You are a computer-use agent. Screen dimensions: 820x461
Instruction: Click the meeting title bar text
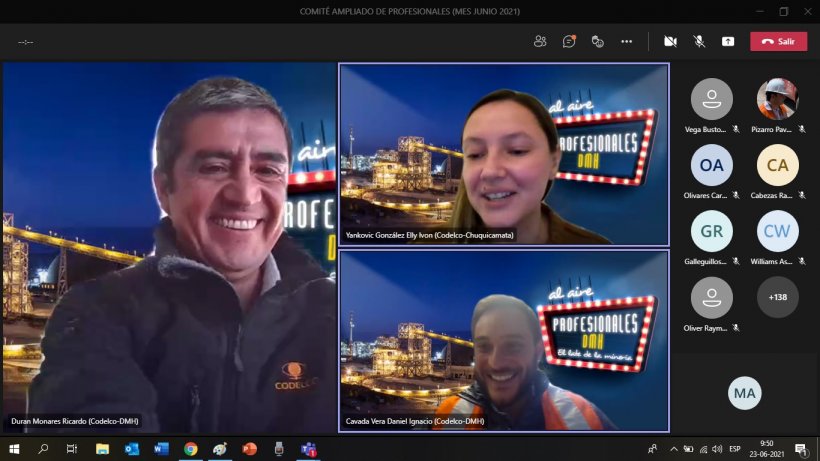(409, 11)
